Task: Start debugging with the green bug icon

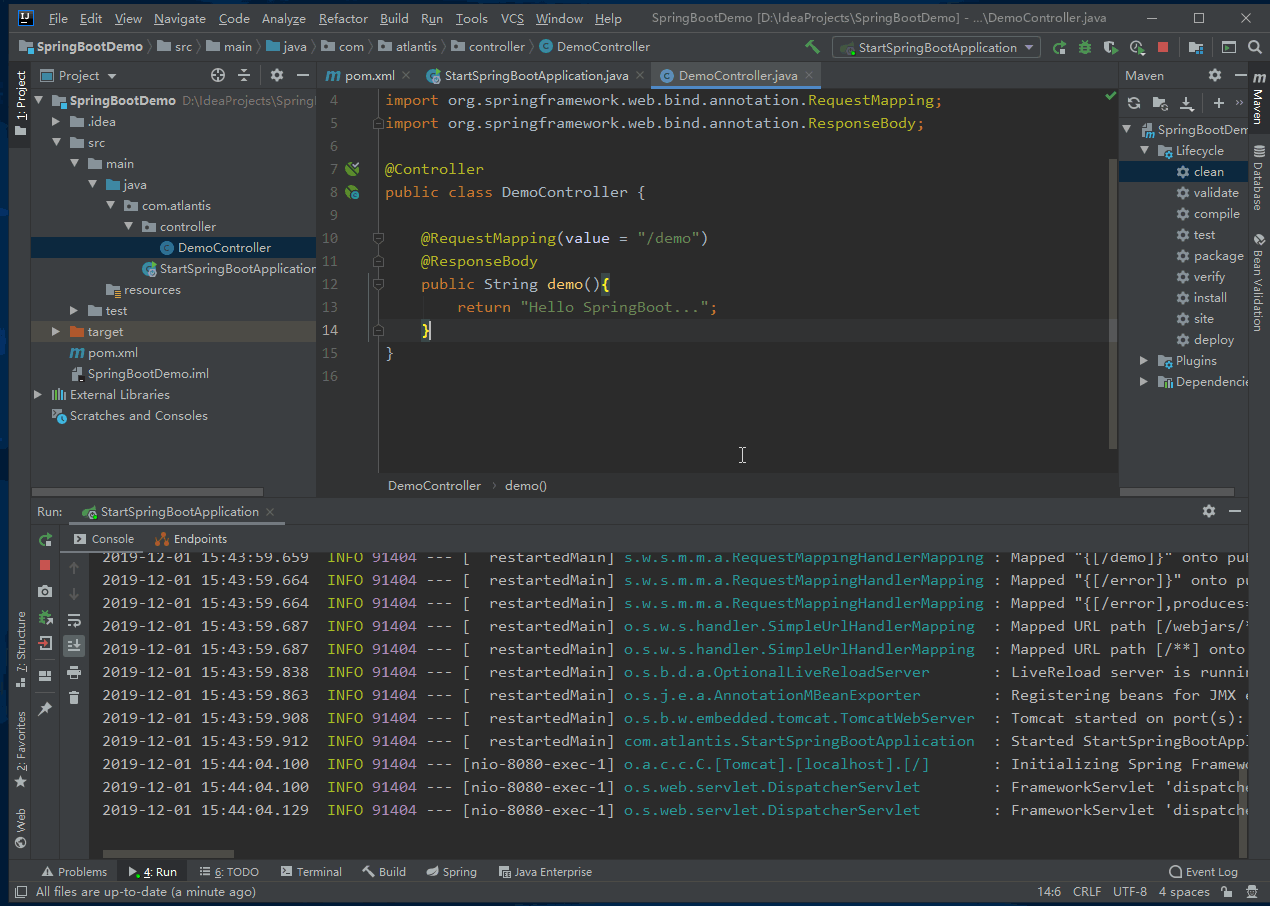Action: pos(1085,47)
